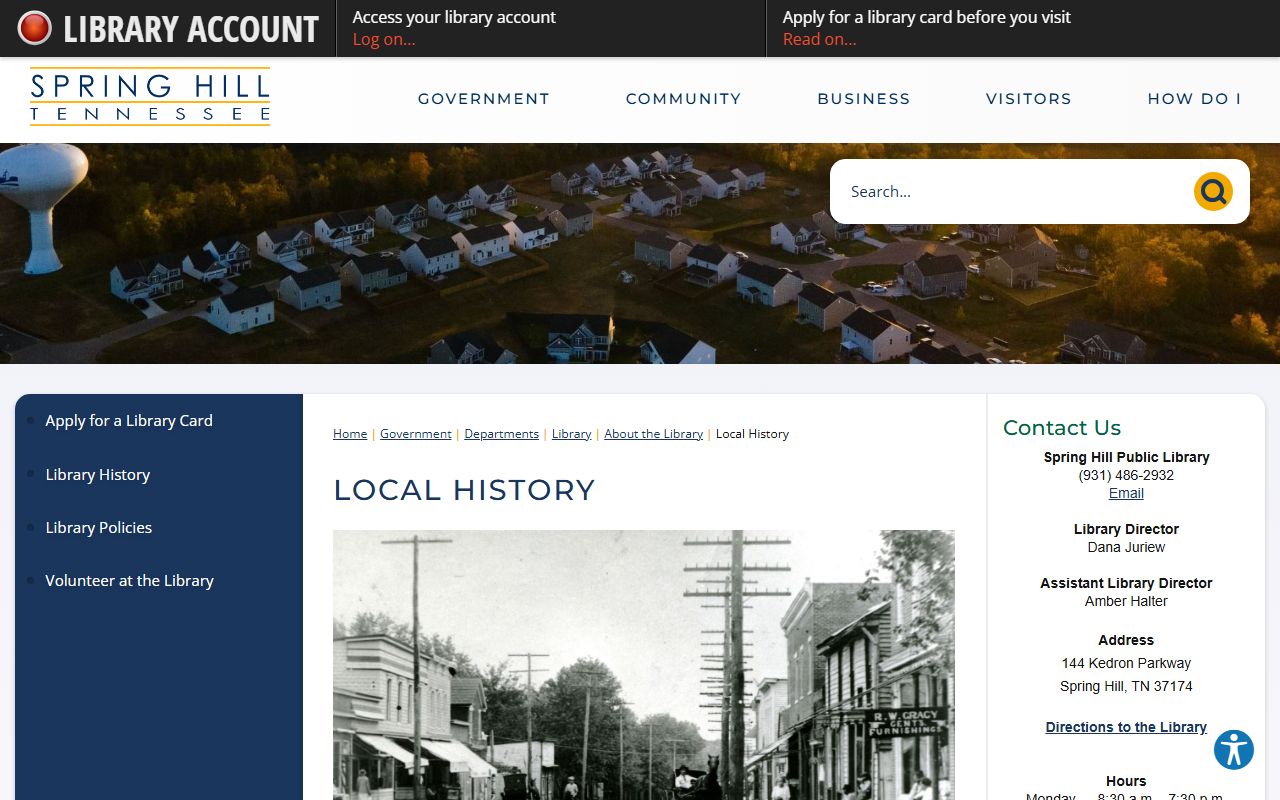Follow Read on link for library card

(x=819, y=39)
